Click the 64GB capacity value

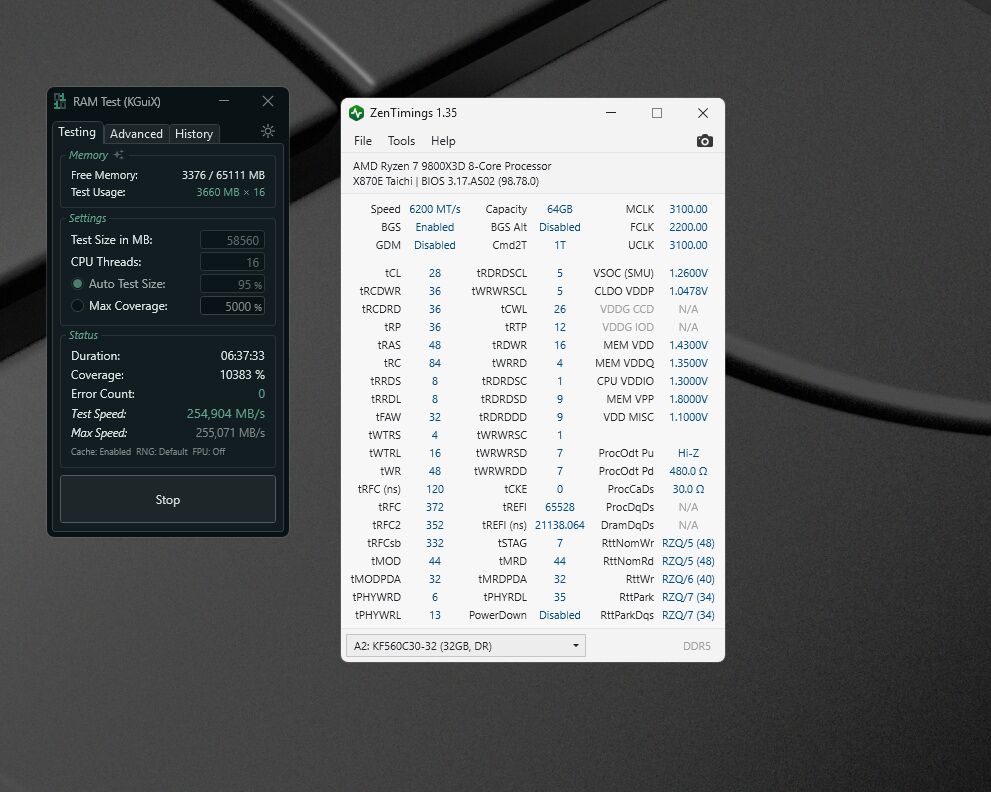click(560, 209)
